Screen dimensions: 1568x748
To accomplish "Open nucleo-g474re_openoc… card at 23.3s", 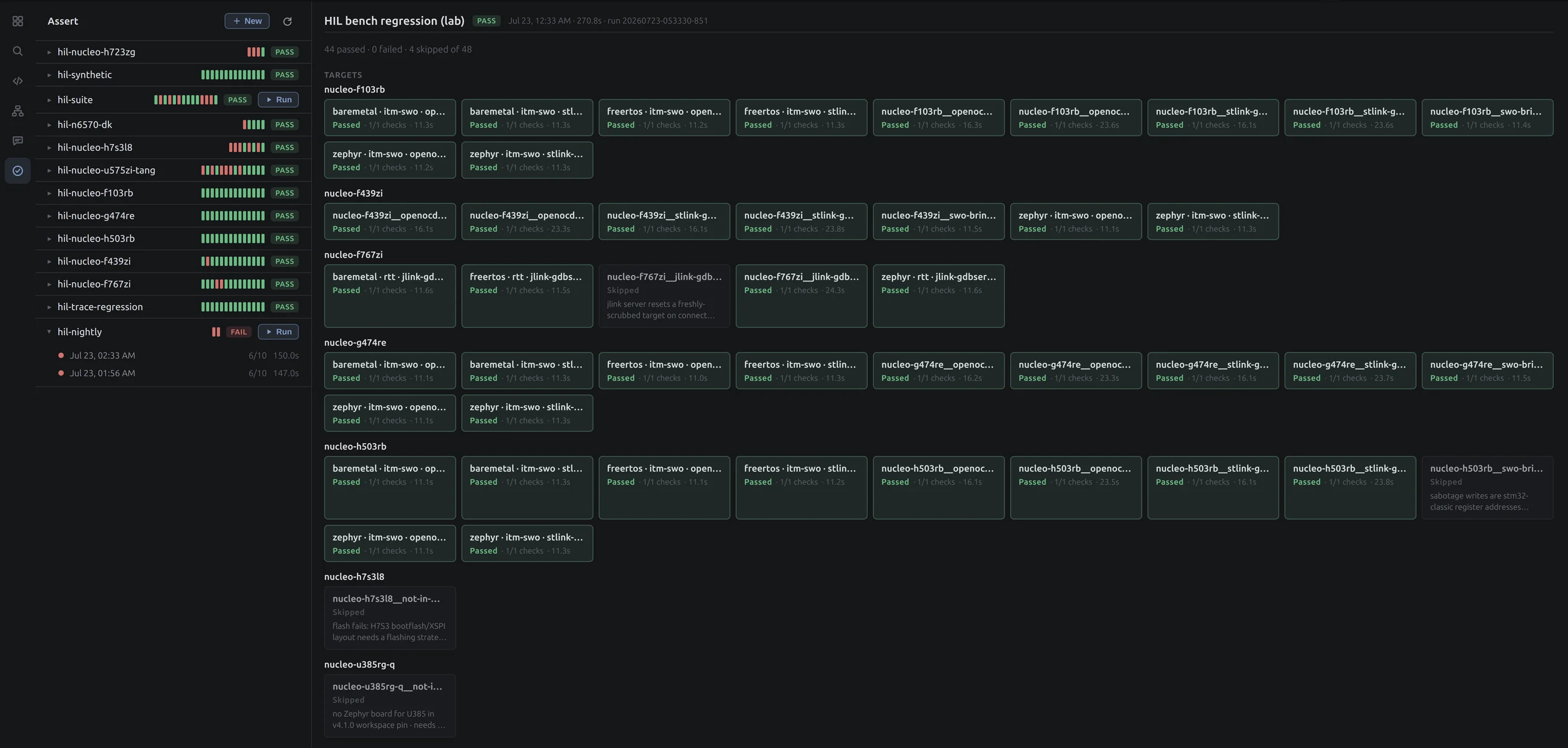I will pyautogui.click(x=1075, y=371).
